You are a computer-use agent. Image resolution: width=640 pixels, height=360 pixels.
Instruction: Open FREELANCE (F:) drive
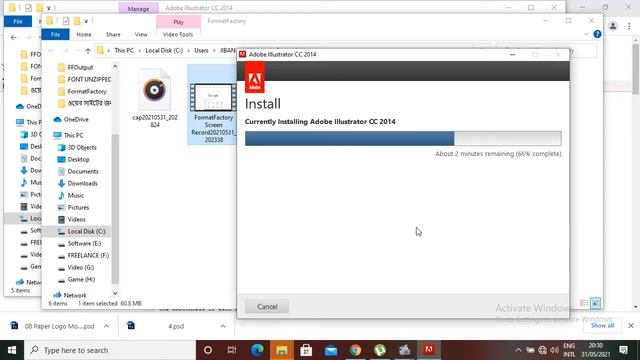point(88,256)
